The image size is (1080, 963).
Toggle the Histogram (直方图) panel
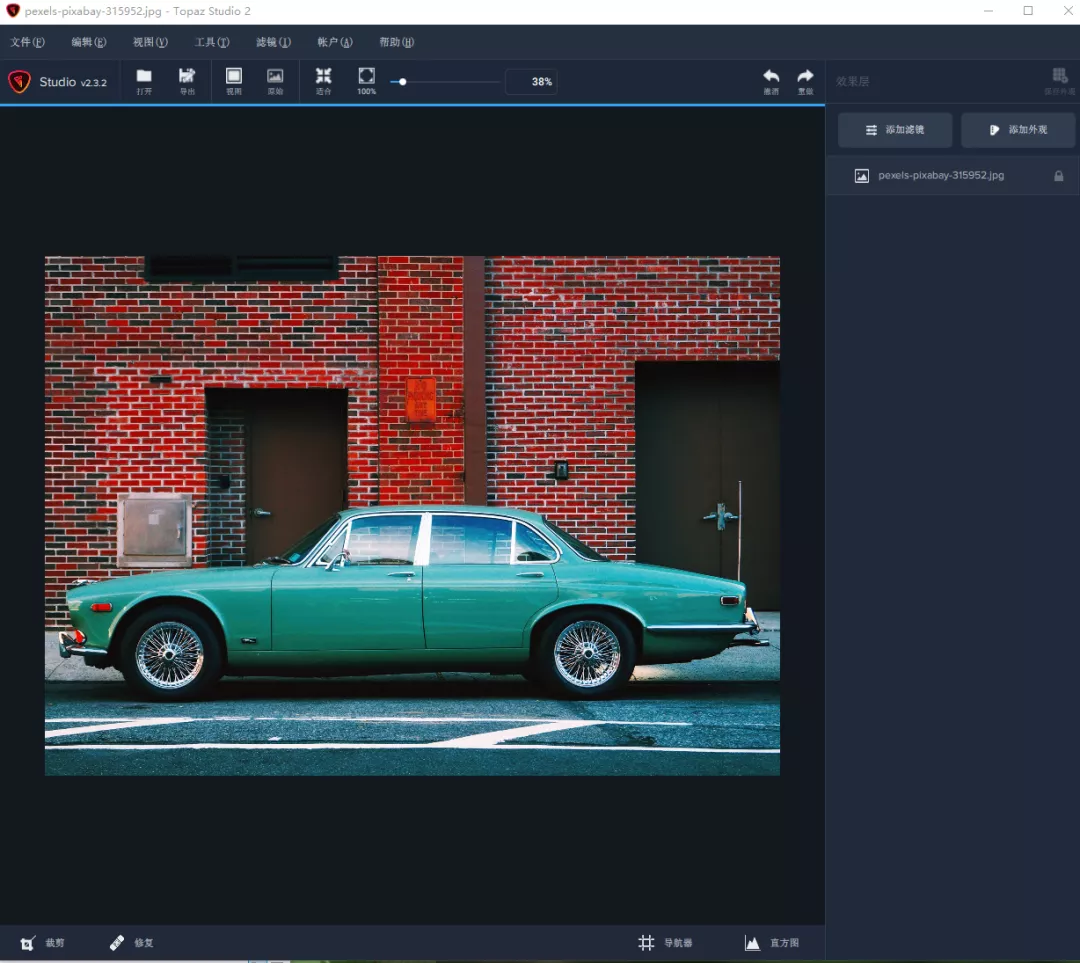click(x=771, y=943)
